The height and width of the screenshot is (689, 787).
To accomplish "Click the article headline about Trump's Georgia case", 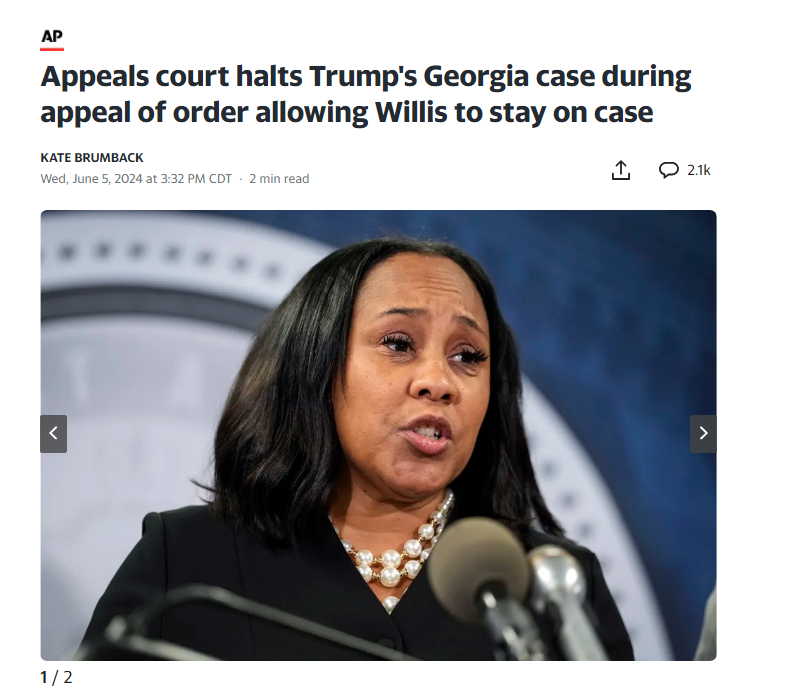I will [365, 94].
